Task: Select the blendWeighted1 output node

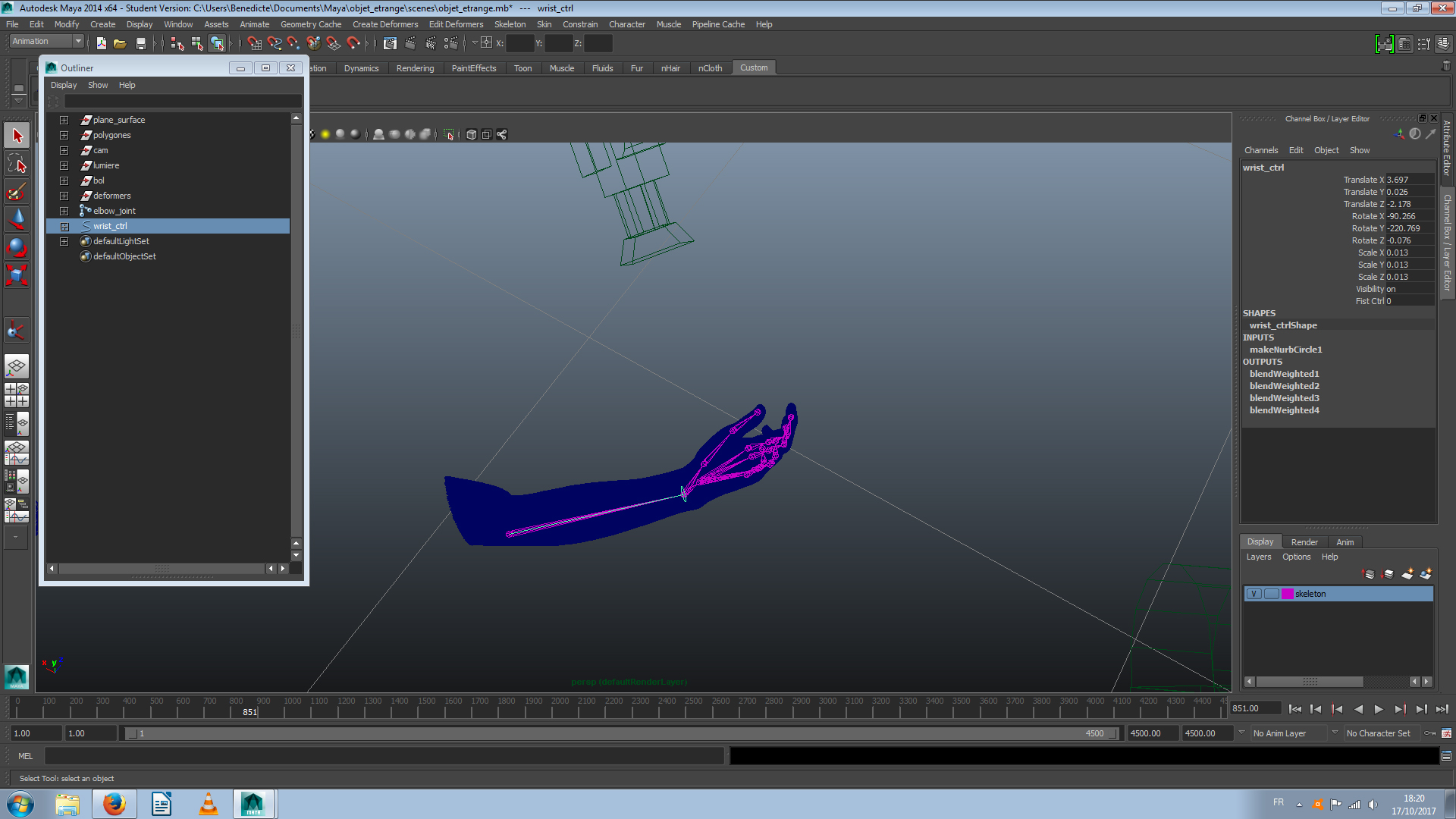Action: pos(1284,373)
